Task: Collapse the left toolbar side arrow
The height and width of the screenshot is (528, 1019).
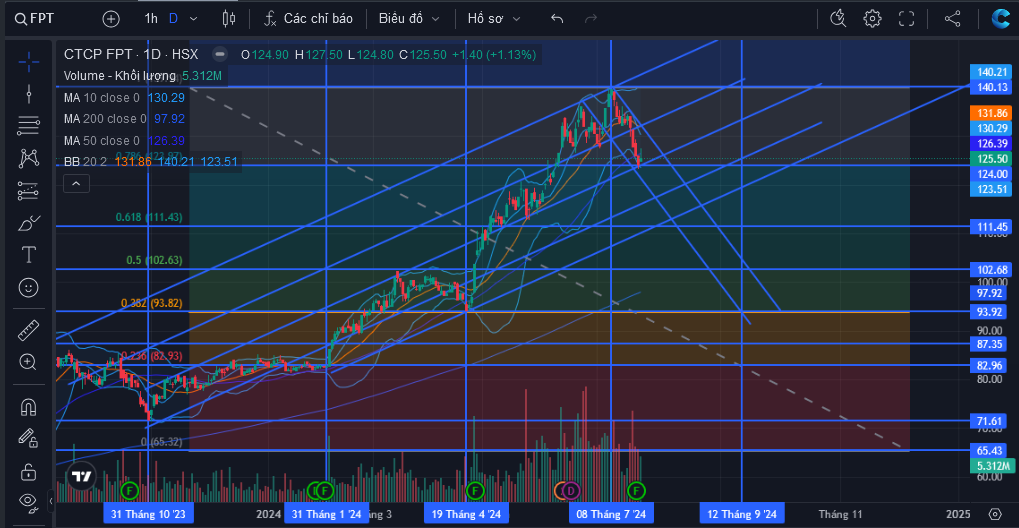Action: 51,501
